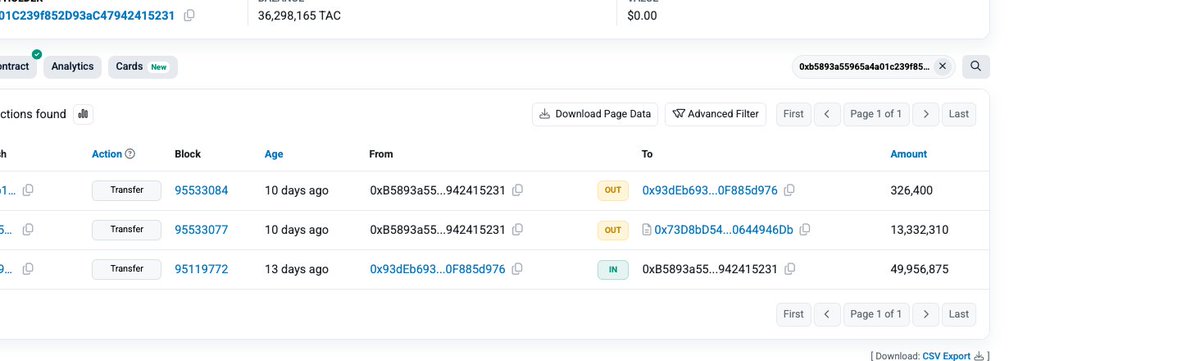This screenshot has height=361, width=1200.
Task: Copy From address 0x93dEb693 in 95119772 row
Action: point(517,269)
